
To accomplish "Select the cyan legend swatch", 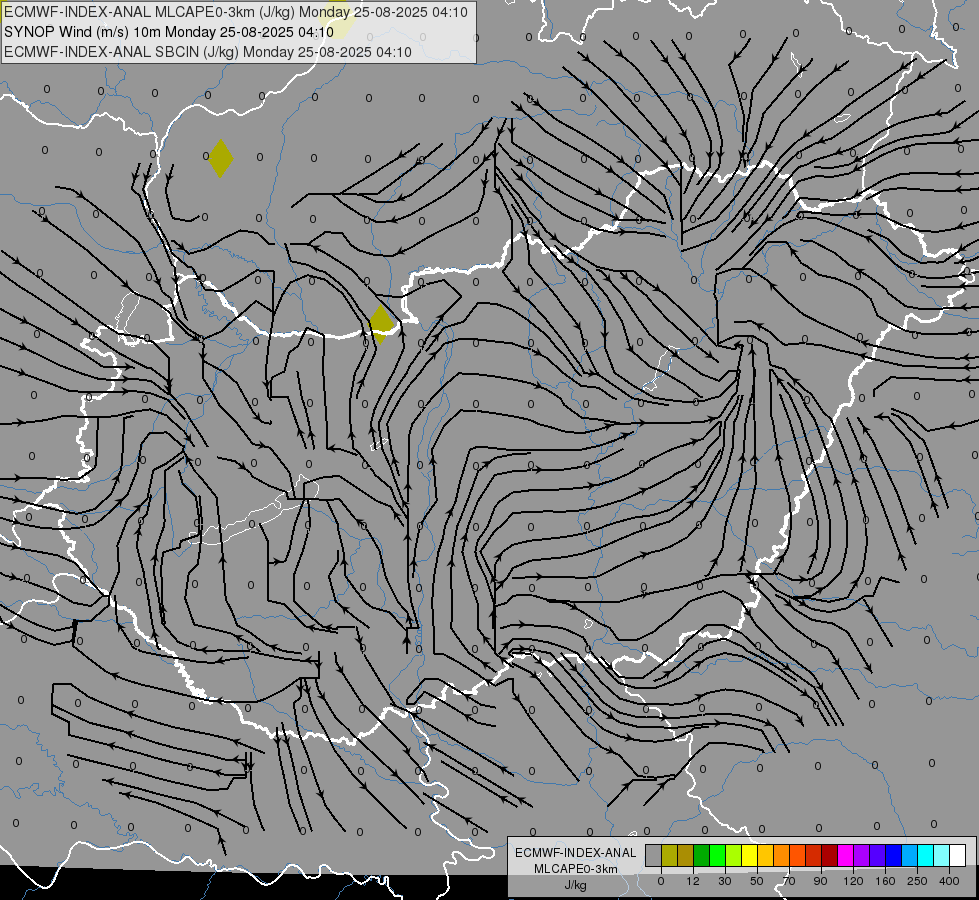I will pos(926,855).
